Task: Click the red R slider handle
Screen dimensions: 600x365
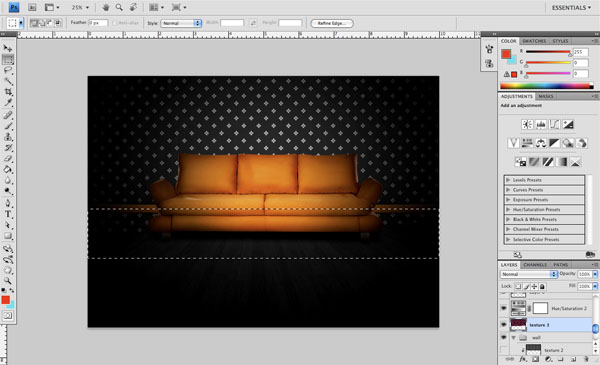Action: point(570,54)
